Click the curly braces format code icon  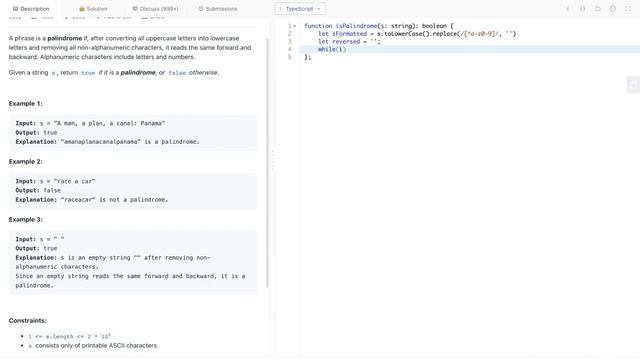[582, 9]
